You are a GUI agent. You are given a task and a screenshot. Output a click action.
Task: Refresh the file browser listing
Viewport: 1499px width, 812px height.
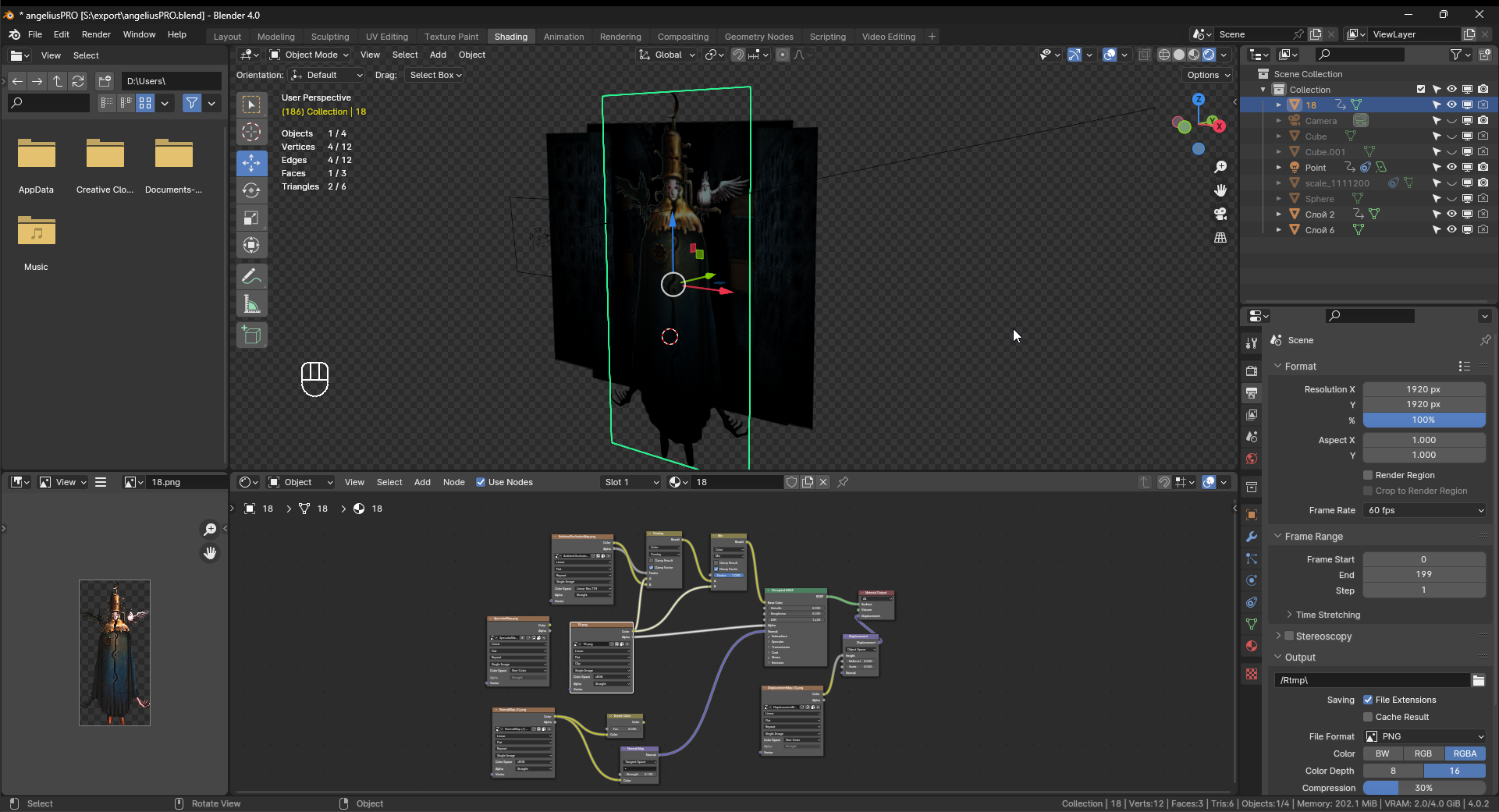(78, 81)
